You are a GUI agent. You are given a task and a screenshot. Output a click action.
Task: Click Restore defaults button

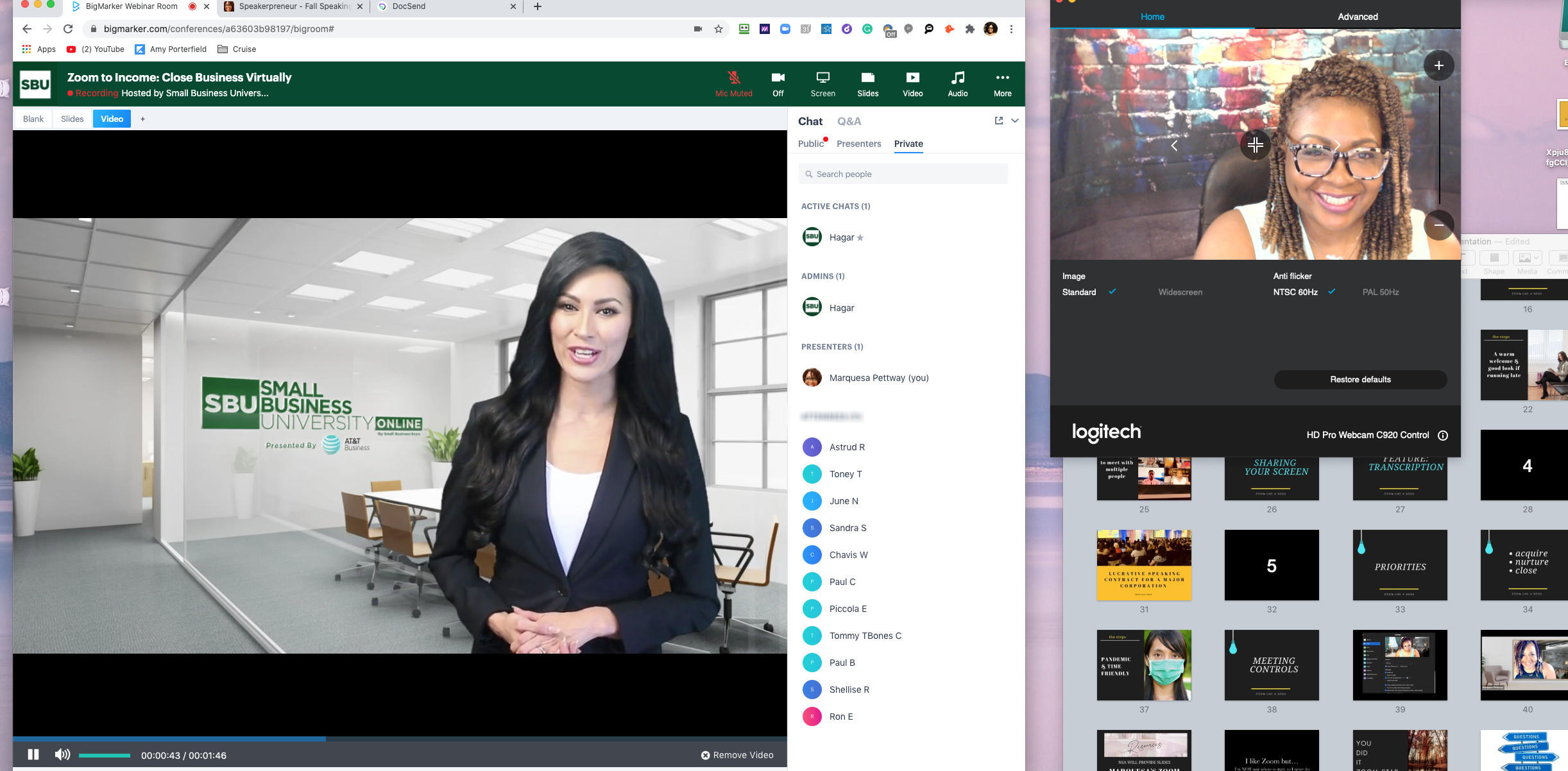tap(1360, 379)
